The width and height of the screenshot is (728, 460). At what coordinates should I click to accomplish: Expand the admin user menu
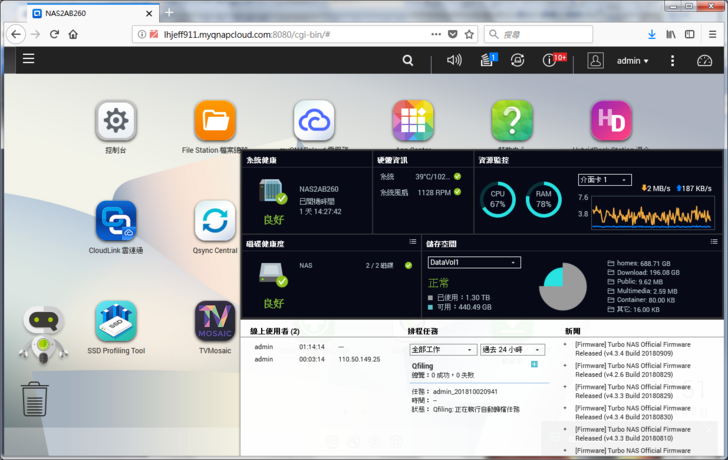click(632, 60)
